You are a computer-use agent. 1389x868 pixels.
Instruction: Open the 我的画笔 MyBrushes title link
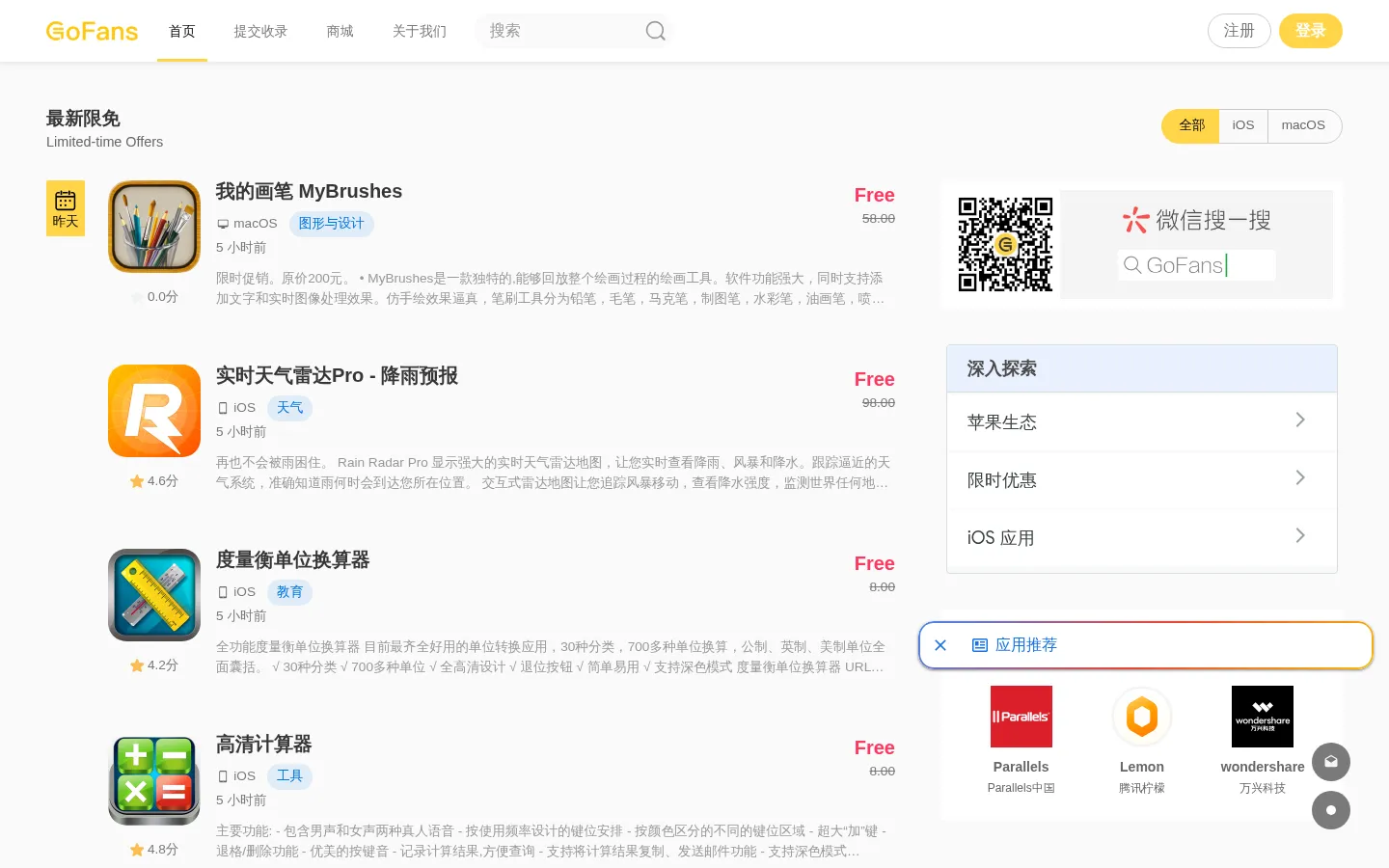click(309, 191)
